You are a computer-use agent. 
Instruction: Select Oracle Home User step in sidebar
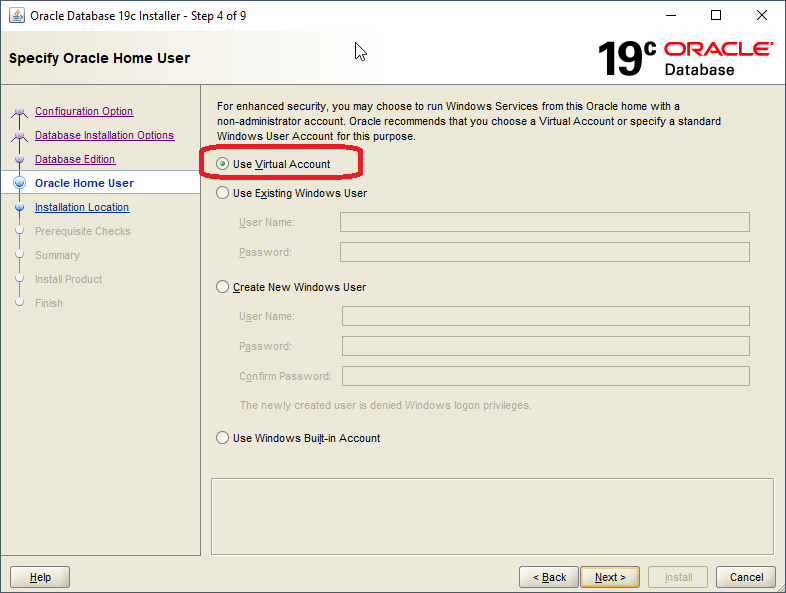click(84, 183)
